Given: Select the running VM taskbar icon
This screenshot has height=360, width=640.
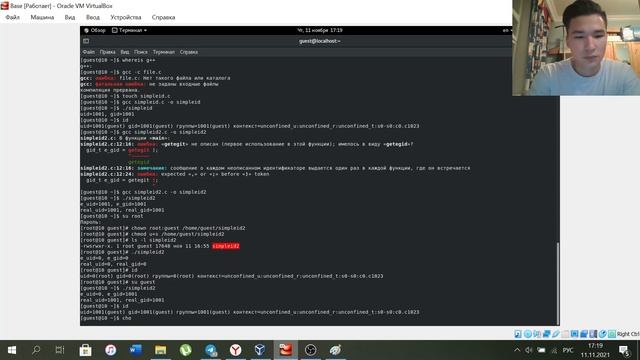Looking at the screenshot, I should [285, 350].
